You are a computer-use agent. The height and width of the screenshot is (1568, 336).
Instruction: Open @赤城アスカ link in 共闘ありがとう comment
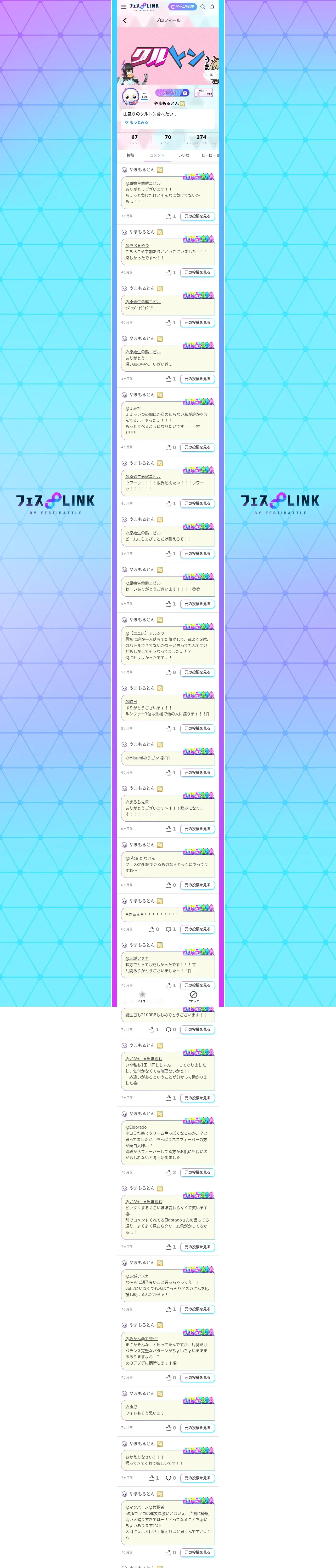[137, 959]
